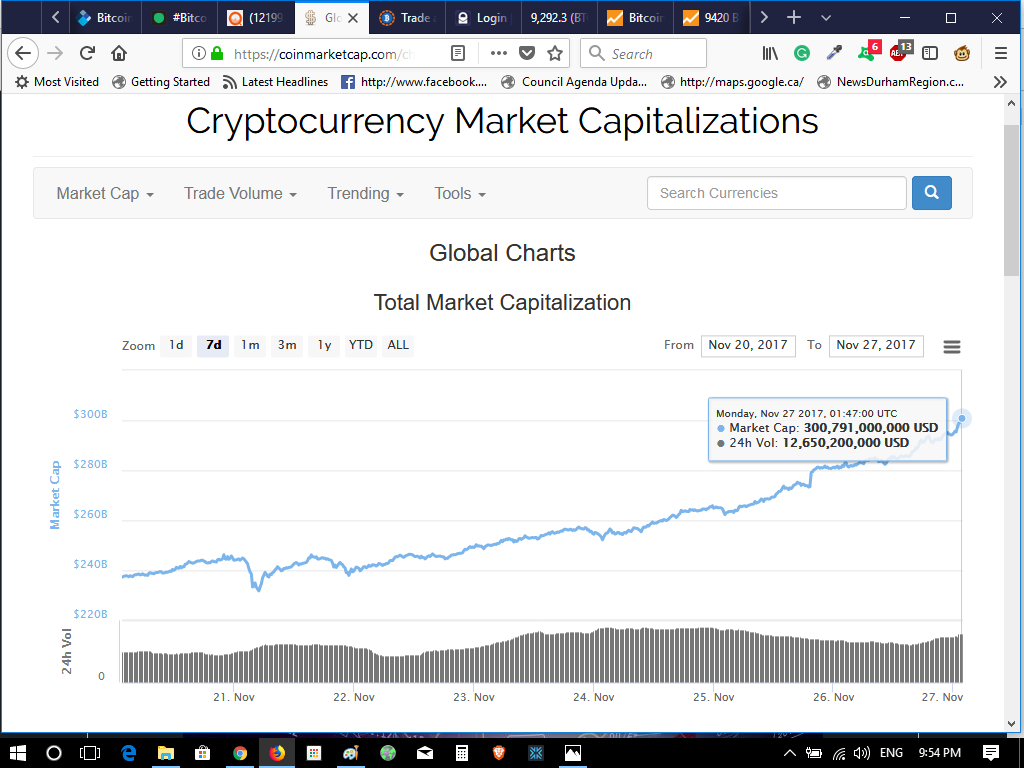Click the From date field
Viewport: 1024px width, 768px height.
pyautogui.click(x=748, y=345)
